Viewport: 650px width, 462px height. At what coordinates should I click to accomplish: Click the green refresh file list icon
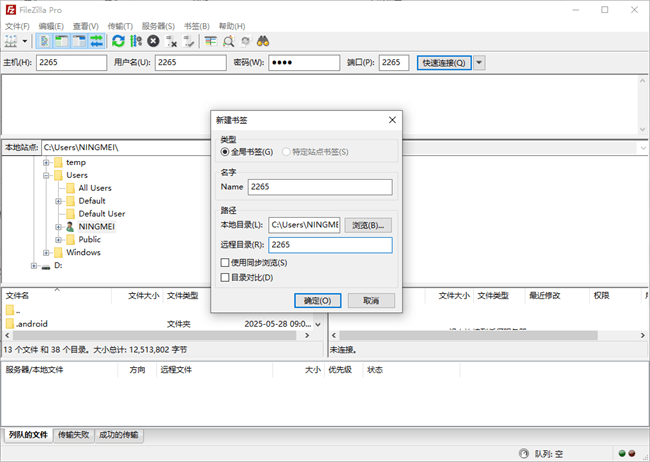pyautogui.click(x=119, y=41)
